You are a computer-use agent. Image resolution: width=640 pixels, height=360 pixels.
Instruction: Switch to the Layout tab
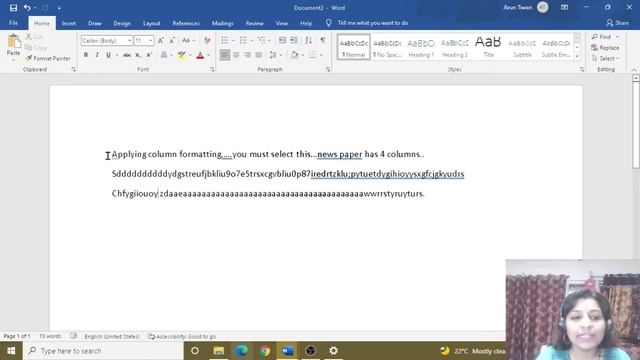(151, 23)
